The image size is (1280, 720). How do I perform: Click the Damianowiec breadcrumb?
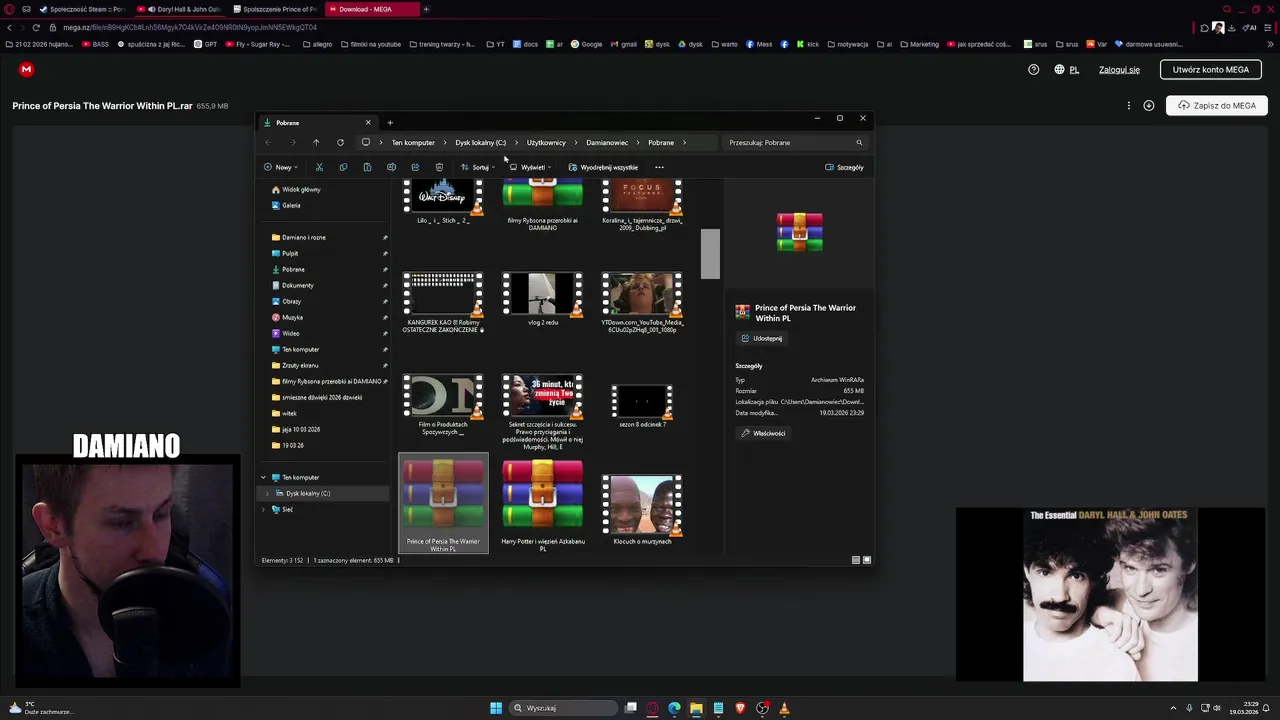pos(607,142)
